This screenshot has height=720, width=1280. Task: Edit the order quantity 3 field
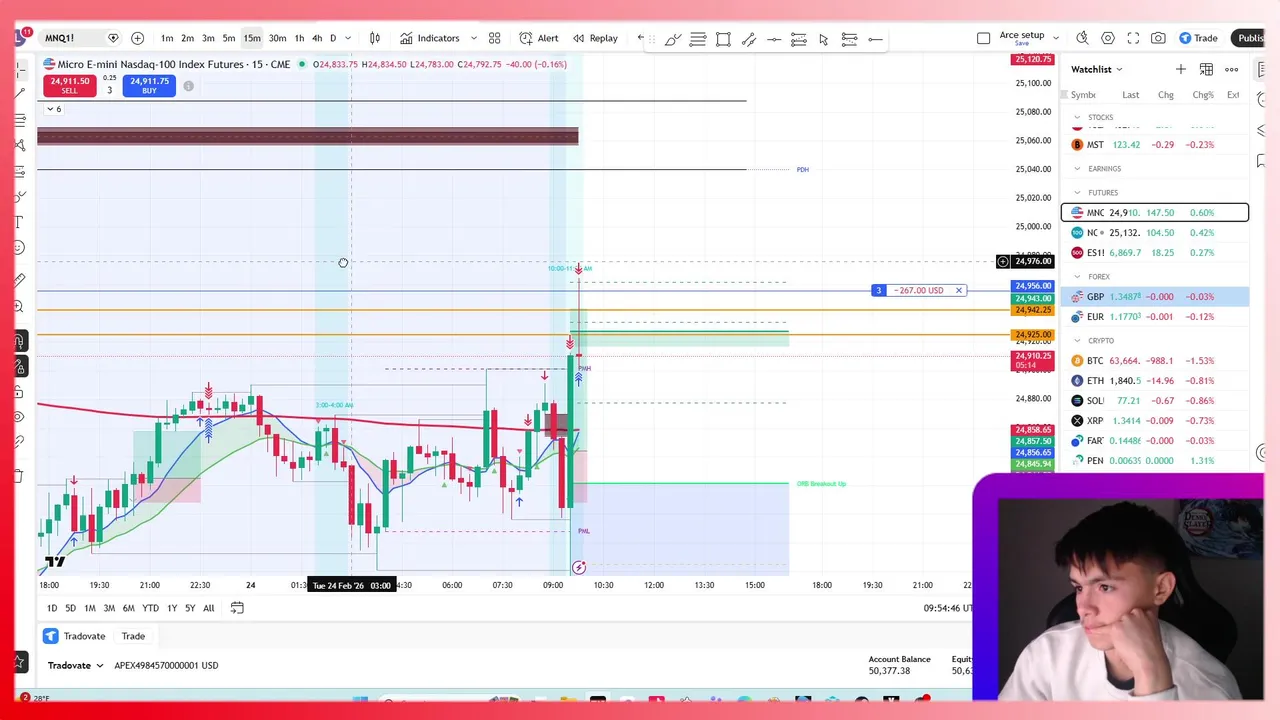tap(109, 90)
